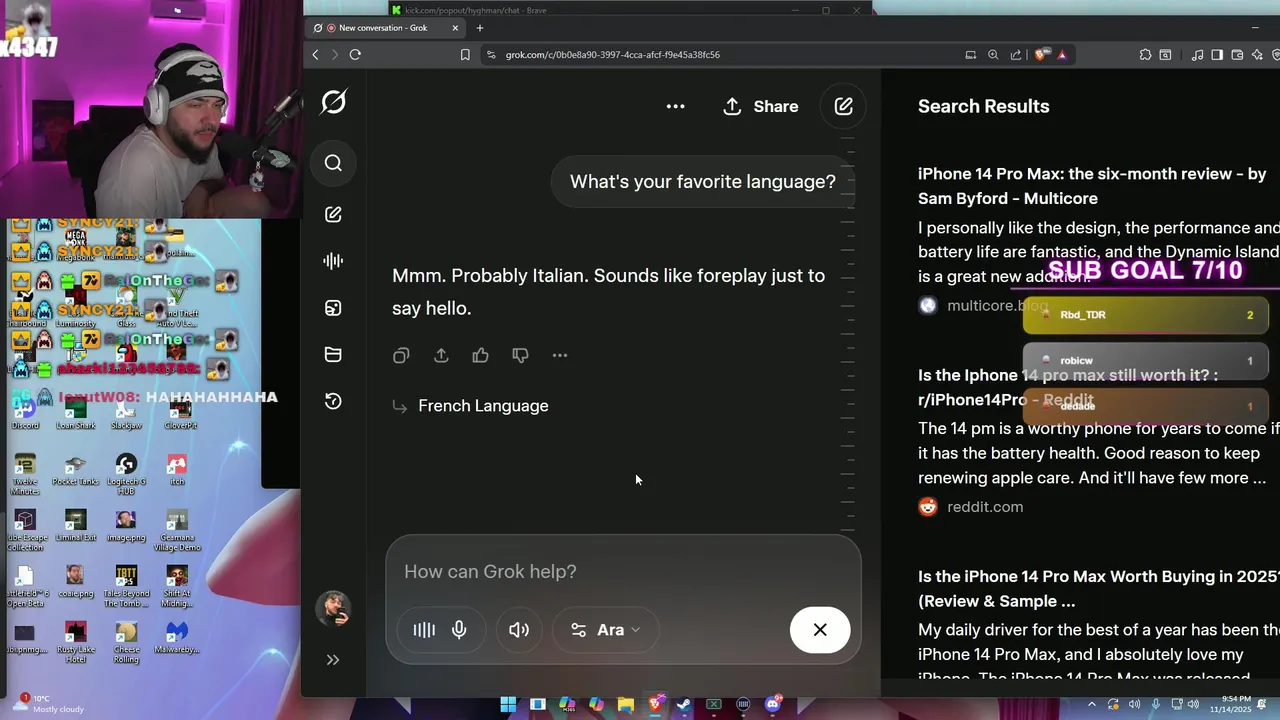The image size is (1280, 720).
Task: Click the Share button
Action: 761,106
